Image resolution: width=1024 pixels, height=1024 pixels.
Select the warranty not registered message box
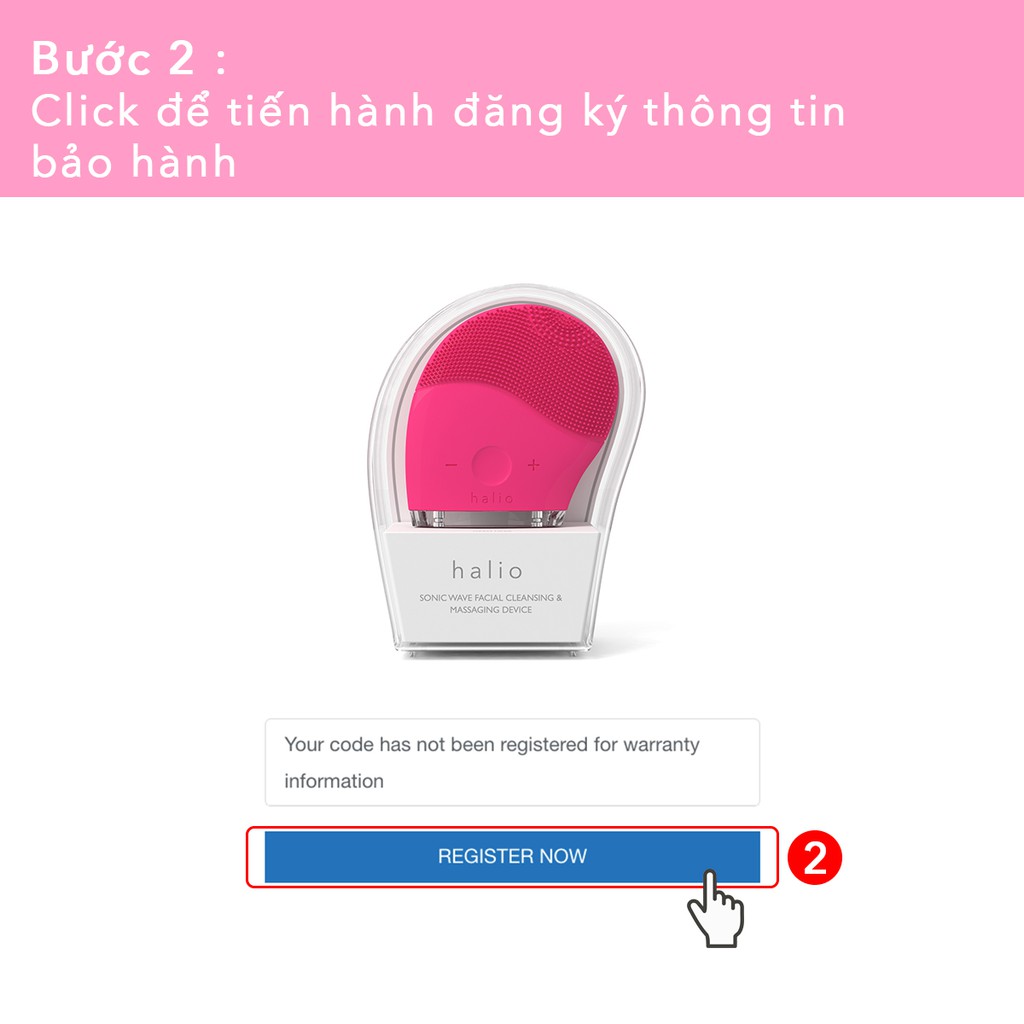pos(512,762)
